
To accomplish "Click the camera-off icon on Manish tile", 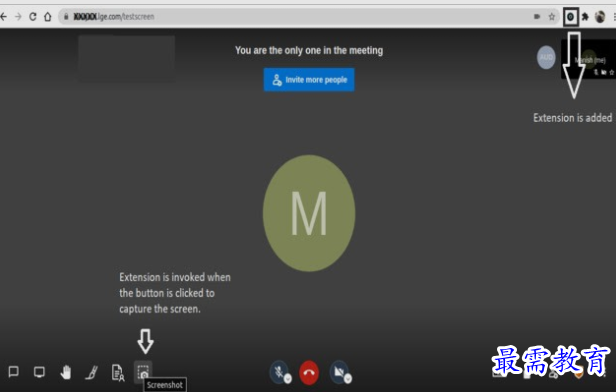I will 604,72.
